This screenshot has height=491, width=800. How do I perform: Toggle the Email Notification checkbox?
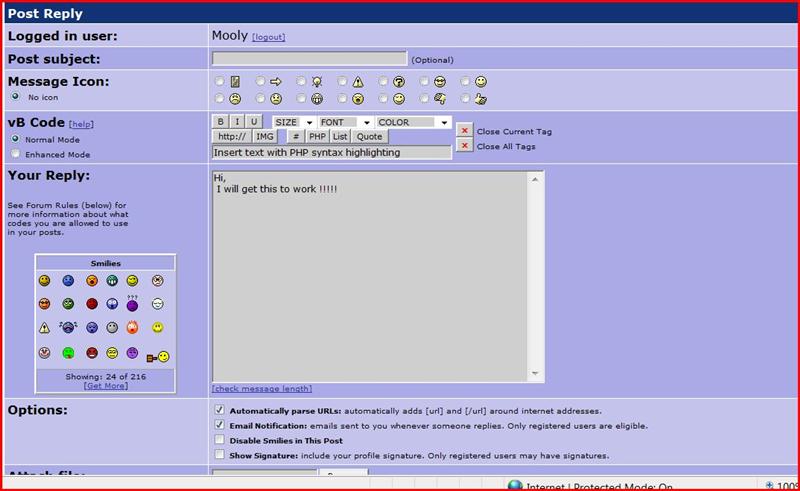point(219,425)
